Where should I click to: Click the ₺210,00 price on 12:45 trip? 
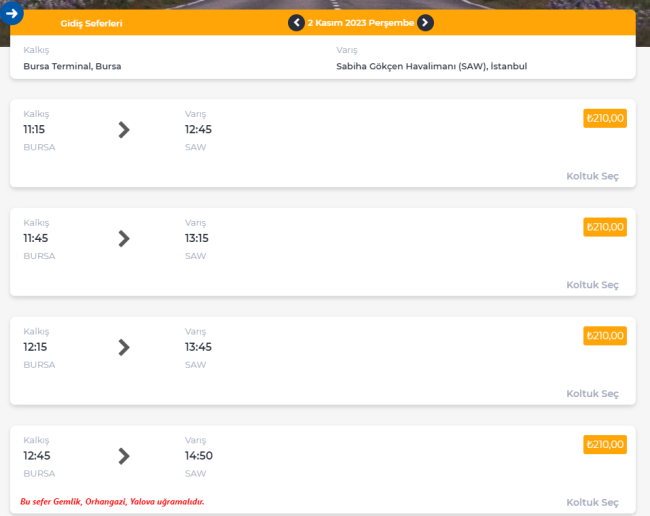pyautogui.click(x=605, y=444)
